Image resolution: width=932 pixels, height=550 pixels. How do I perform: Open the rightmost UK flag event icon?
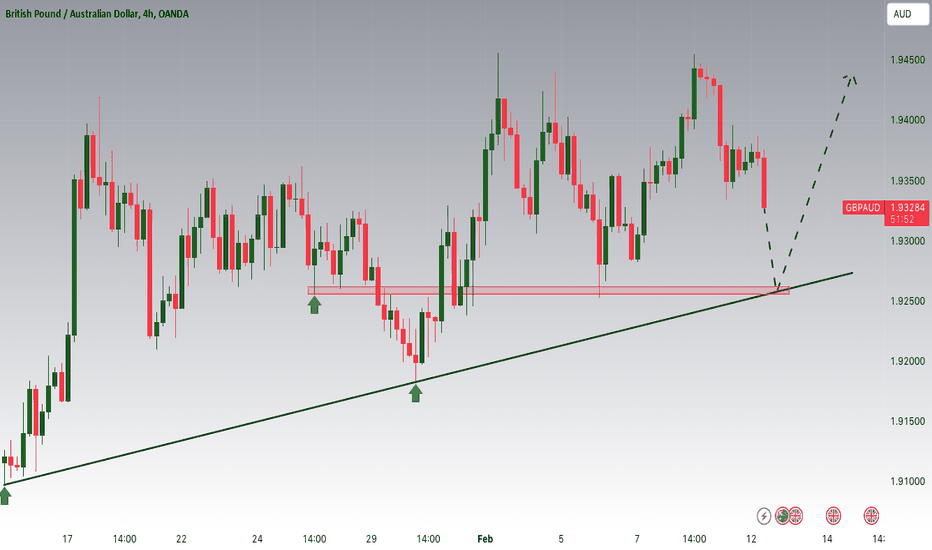pos(871,516)
